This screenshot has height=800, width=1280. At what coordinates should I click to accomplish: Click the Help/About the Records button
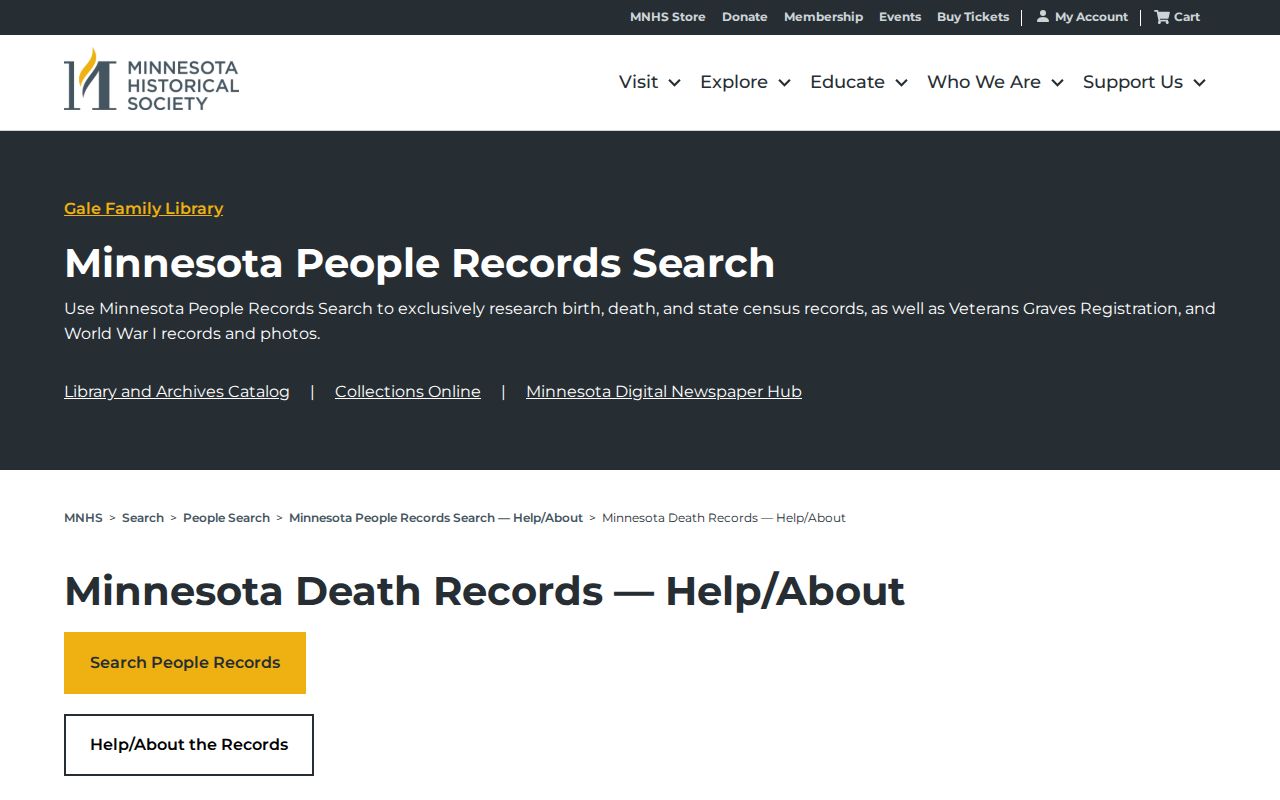(x=189, y=745)
